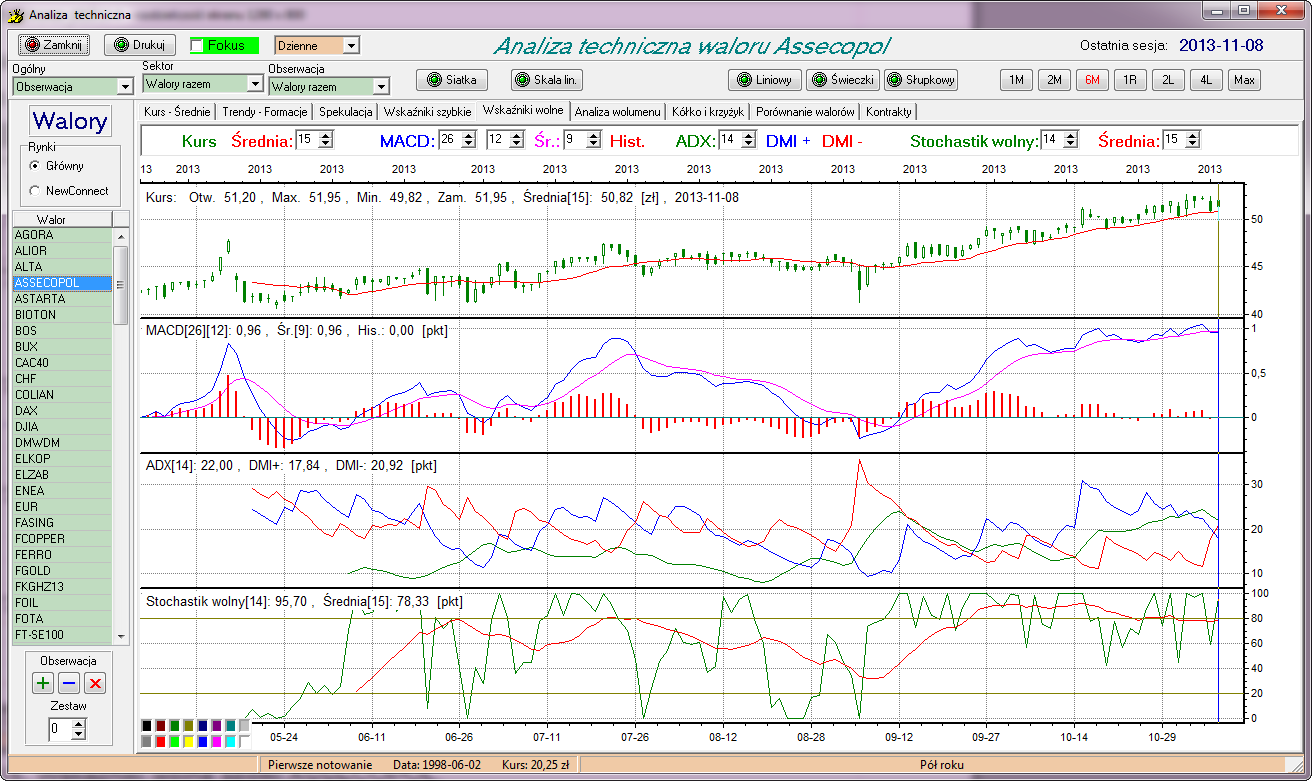Pick the yellow color swatch
Screen dimensions: 1312x781
tap(189, 742)
